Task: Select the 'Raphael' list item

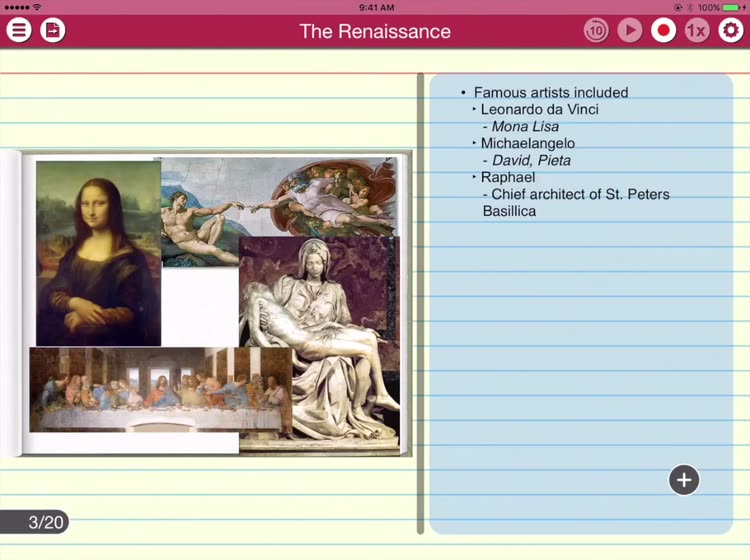Action: (x=507, y=177)
